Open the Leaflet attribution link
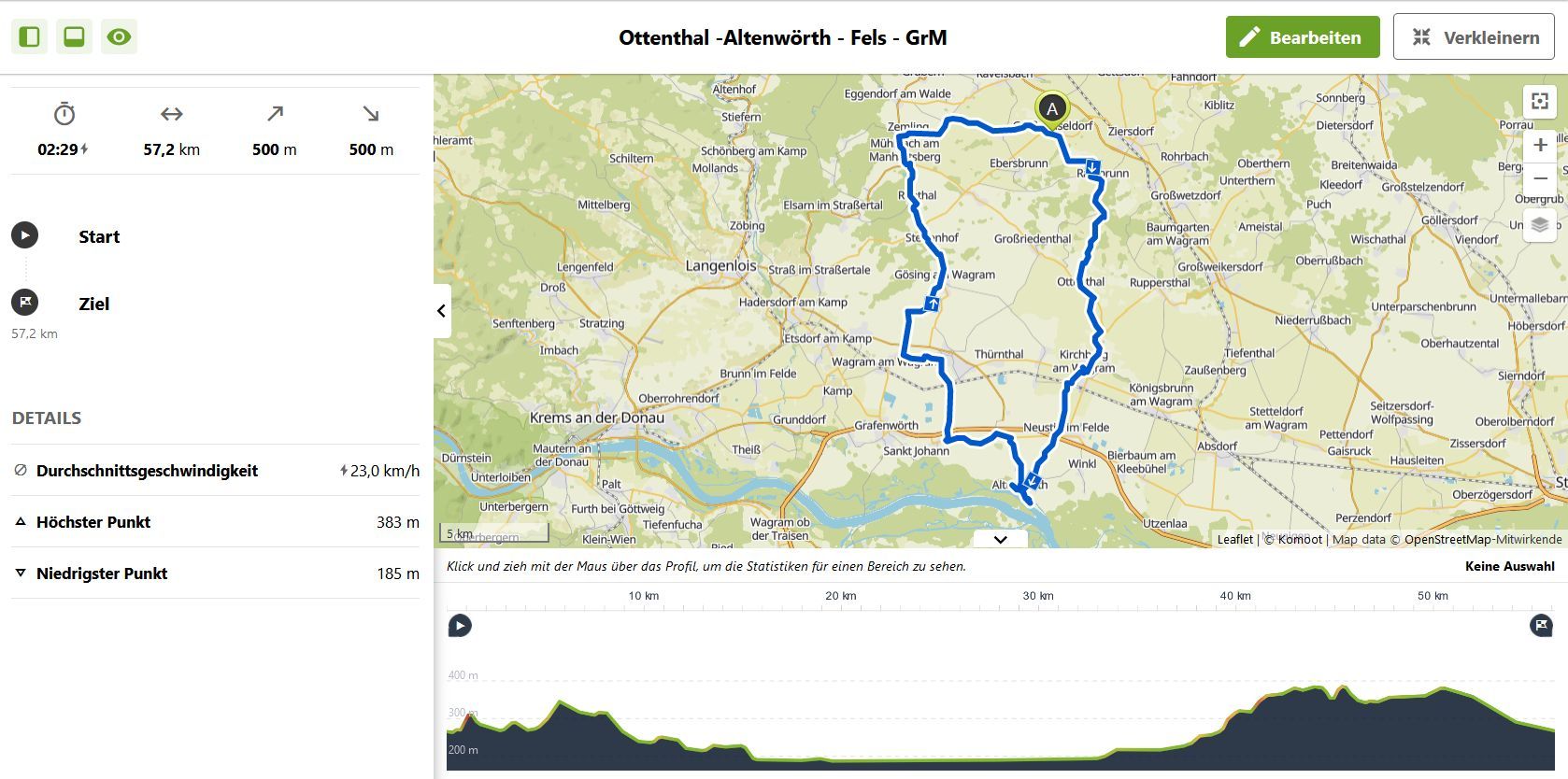The image size is (1568, 779). pos(1234,539)
